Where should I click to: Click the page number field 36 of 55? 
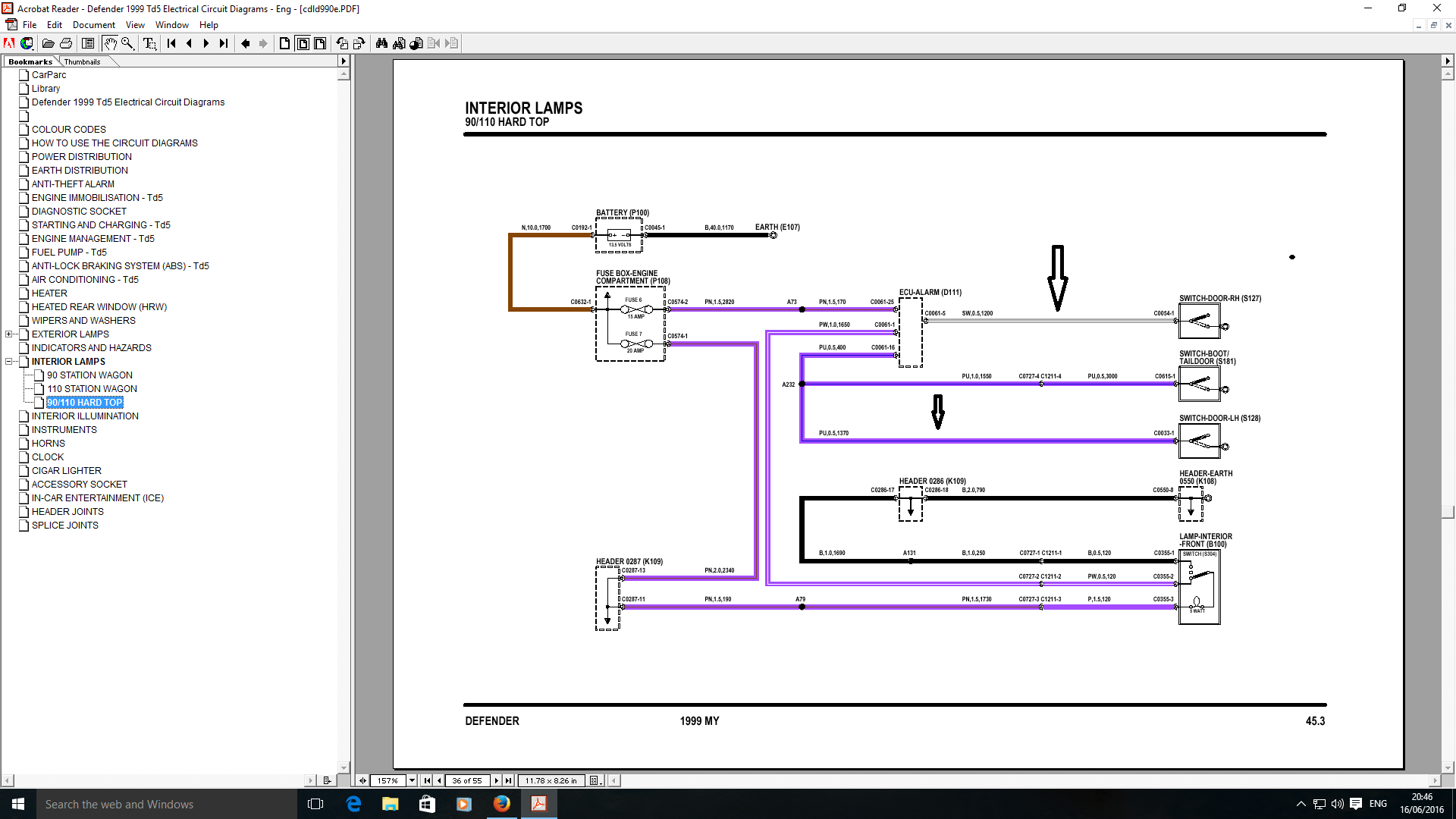(467, 780)
